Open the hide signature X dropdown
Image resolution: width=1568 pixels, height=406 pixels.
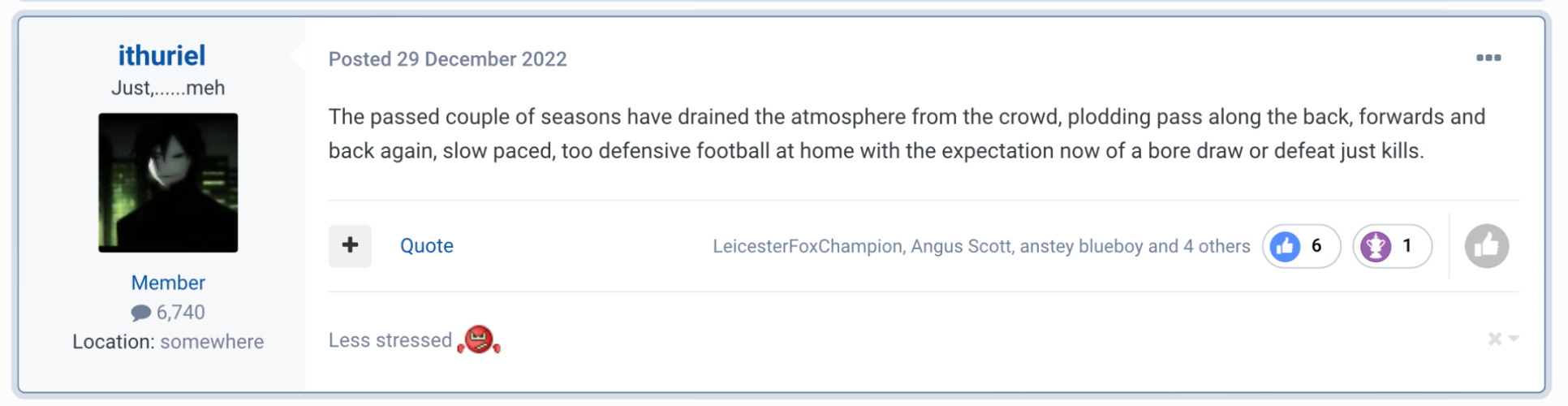coord(1501,339)
